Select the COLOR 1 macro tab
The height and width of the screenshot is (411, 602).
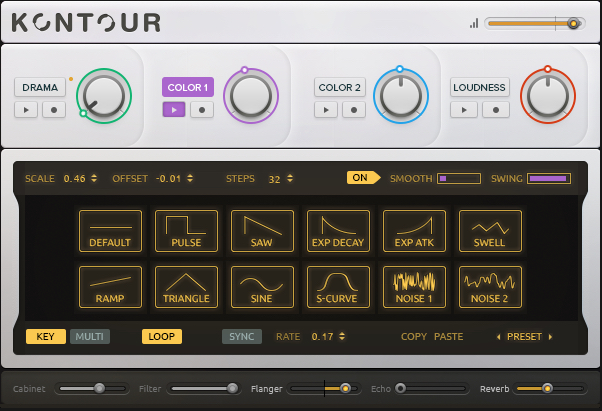pos(188,87)
